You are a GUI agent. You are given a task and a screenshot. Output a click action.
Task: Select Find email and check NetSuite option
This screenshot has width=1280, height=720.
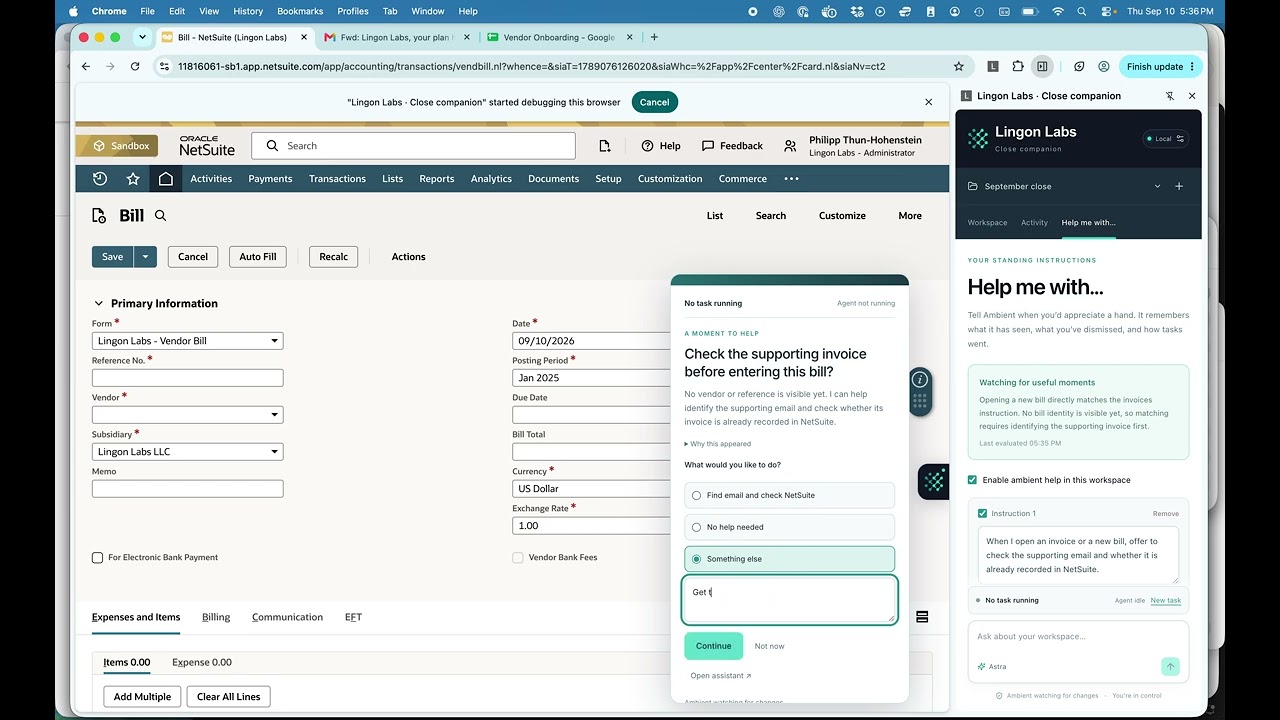pyautogui.click(x=789, y=495)
